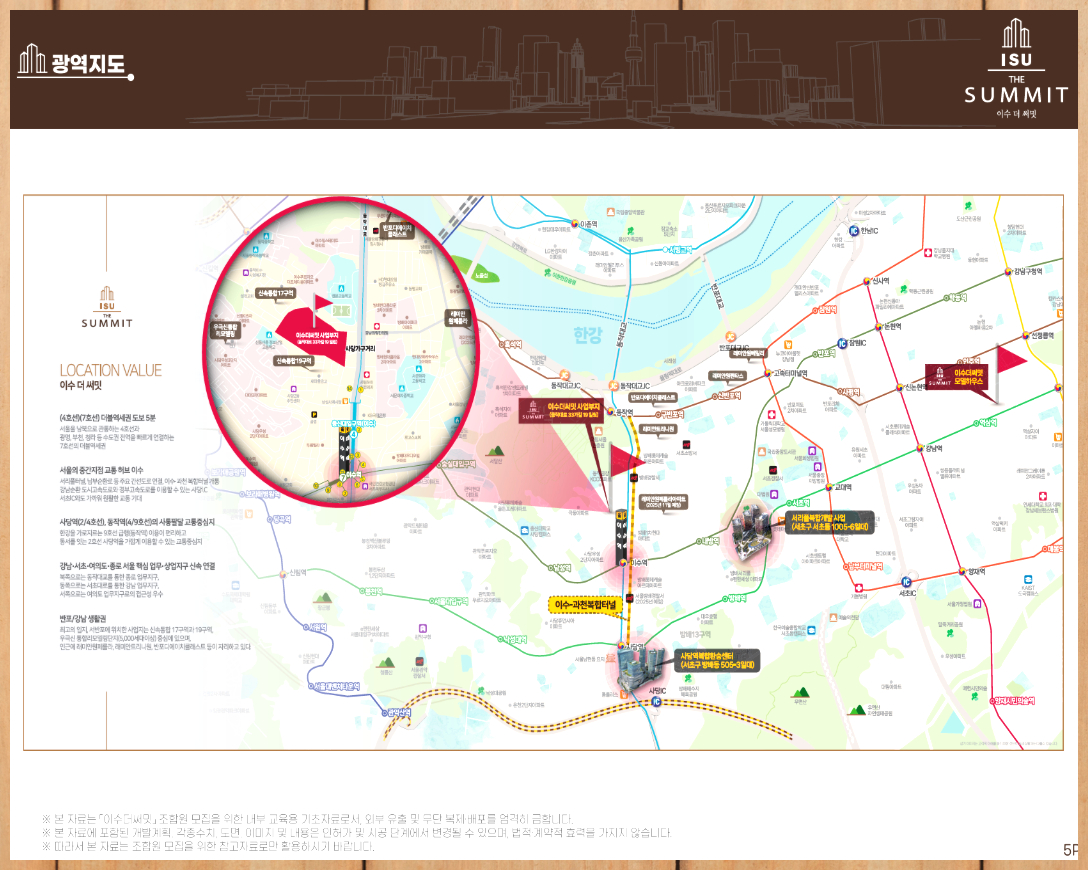Click the ISU The Summit logo in header
Viewport: 1088px width, 870px height.
click(x=1017, y=68)
